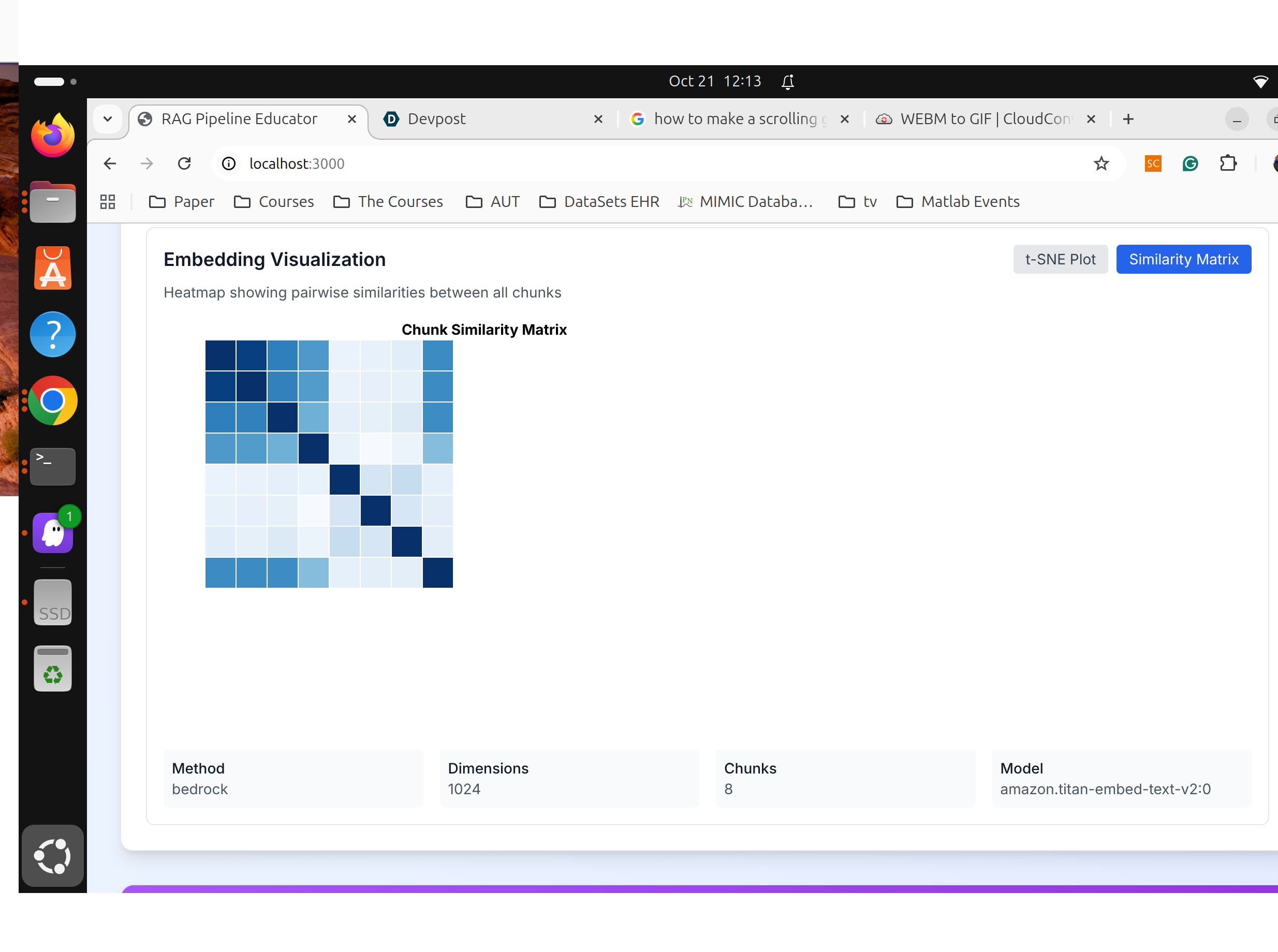Click the orange SC extension icon
The width and height of the screenshot is (1278, 952).
click(1152, 163)
